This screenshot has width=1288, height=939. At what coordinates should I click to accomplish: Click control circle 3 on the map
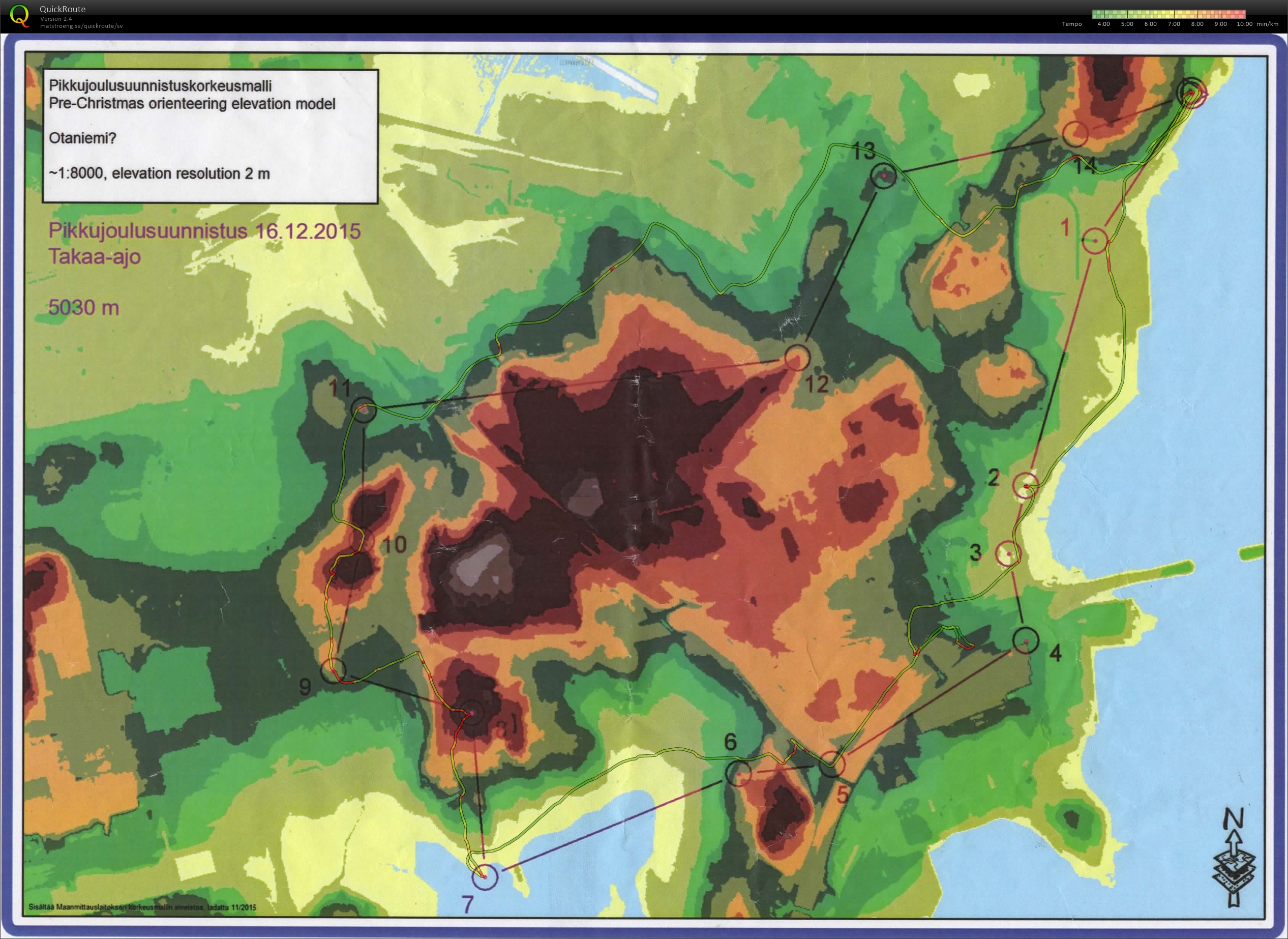[1008, 553]
